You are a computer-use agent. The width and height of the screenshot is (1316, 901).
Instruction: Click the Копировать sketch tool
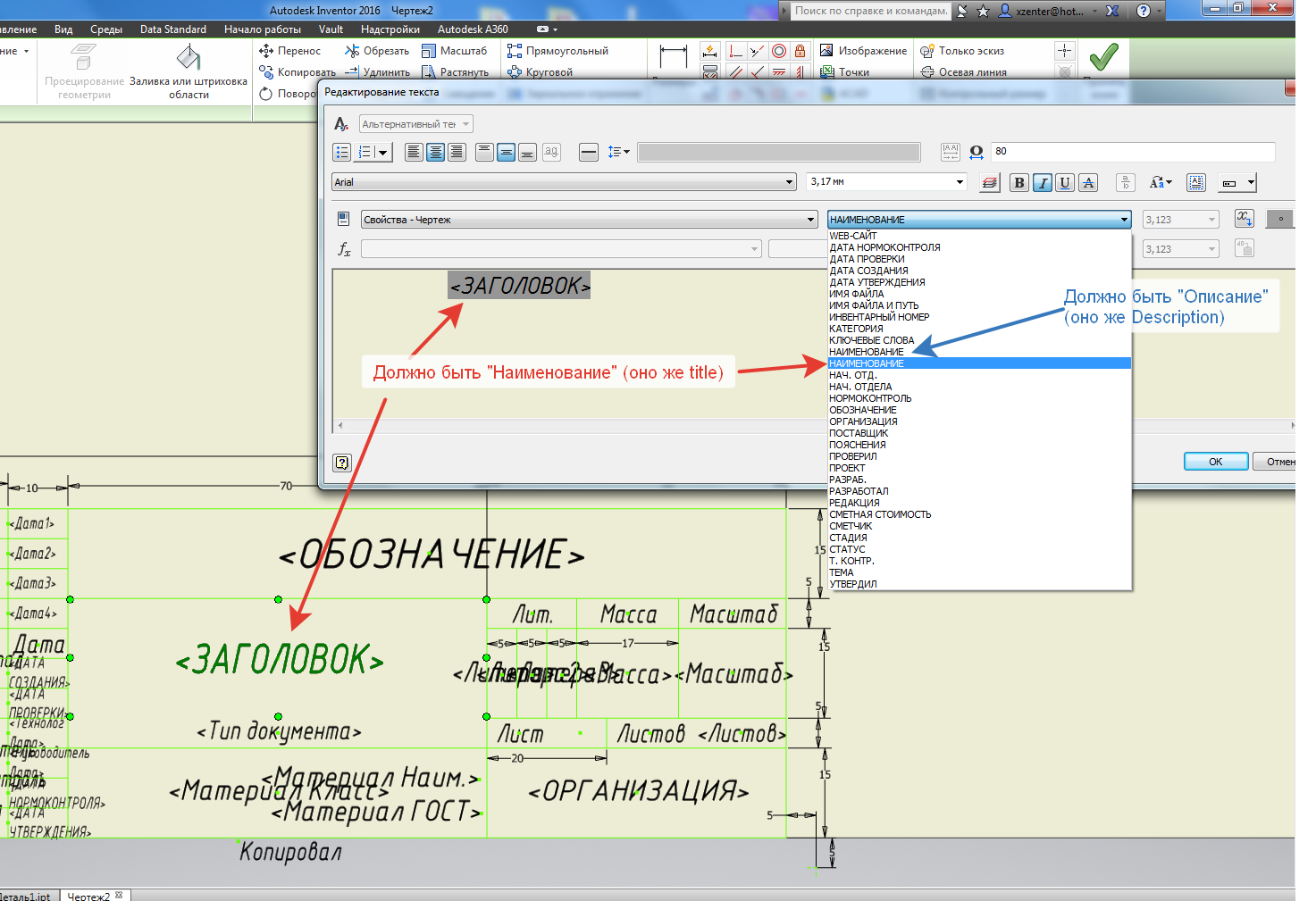coord(298,72)
